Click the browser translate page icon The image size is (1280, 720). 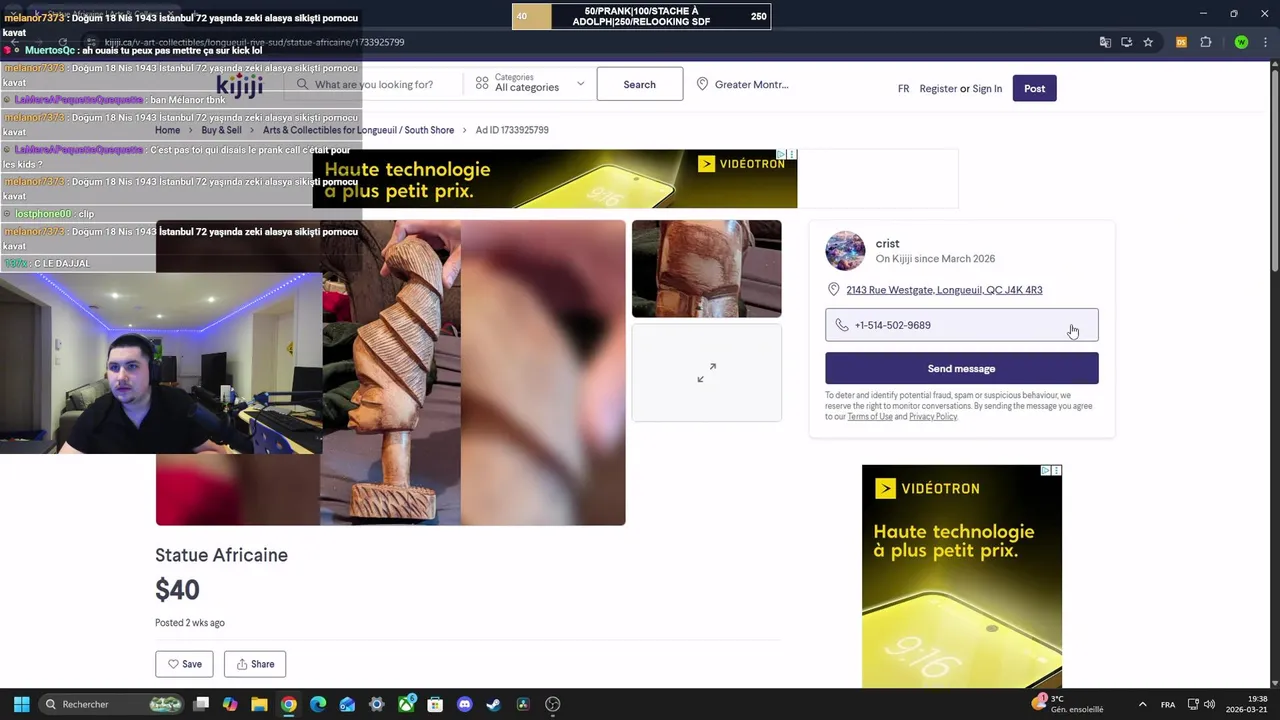(1105, 42)
